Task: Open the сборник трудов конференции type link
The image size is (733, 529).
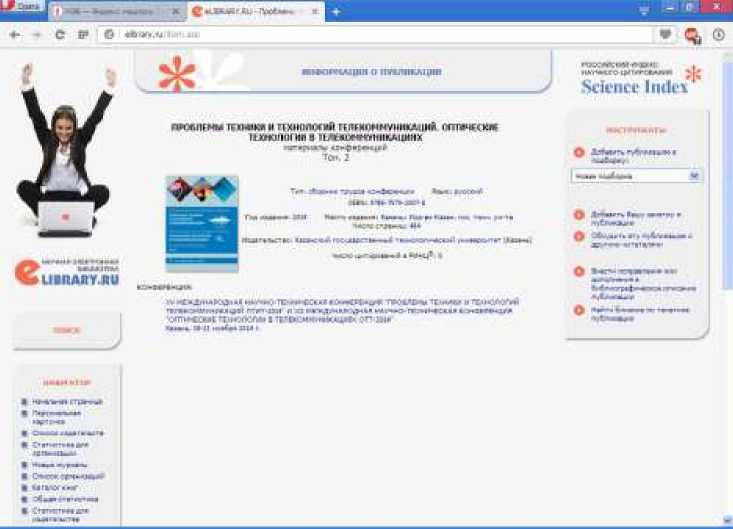Action: (361, 191)
